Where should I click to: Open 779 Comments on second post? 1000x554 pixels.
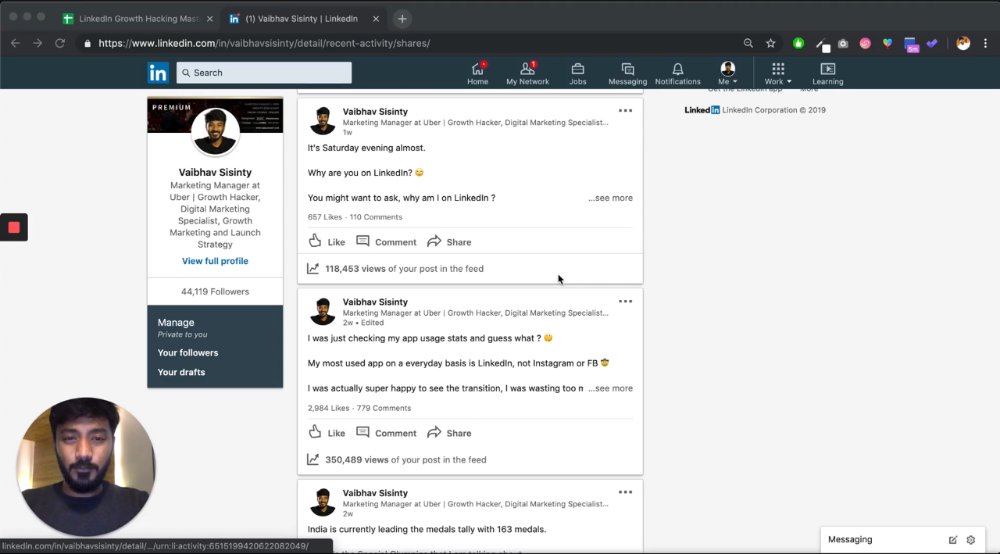tap(384, 408)
